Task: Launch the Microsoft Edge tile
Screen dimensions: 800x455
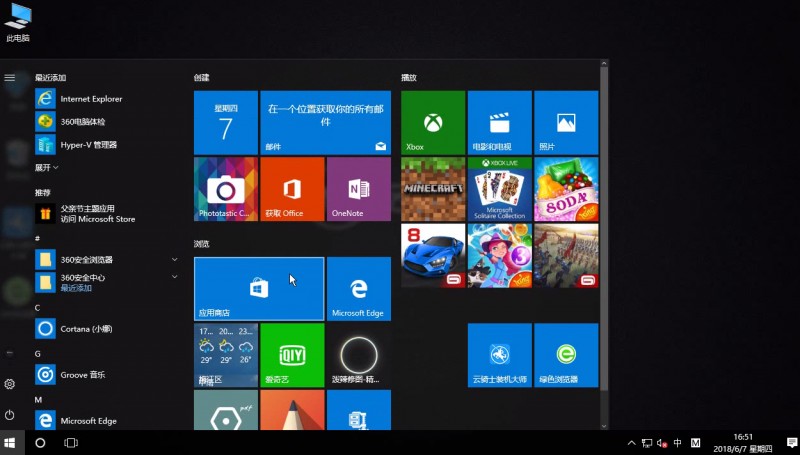Action: click(x=359, y=289)
